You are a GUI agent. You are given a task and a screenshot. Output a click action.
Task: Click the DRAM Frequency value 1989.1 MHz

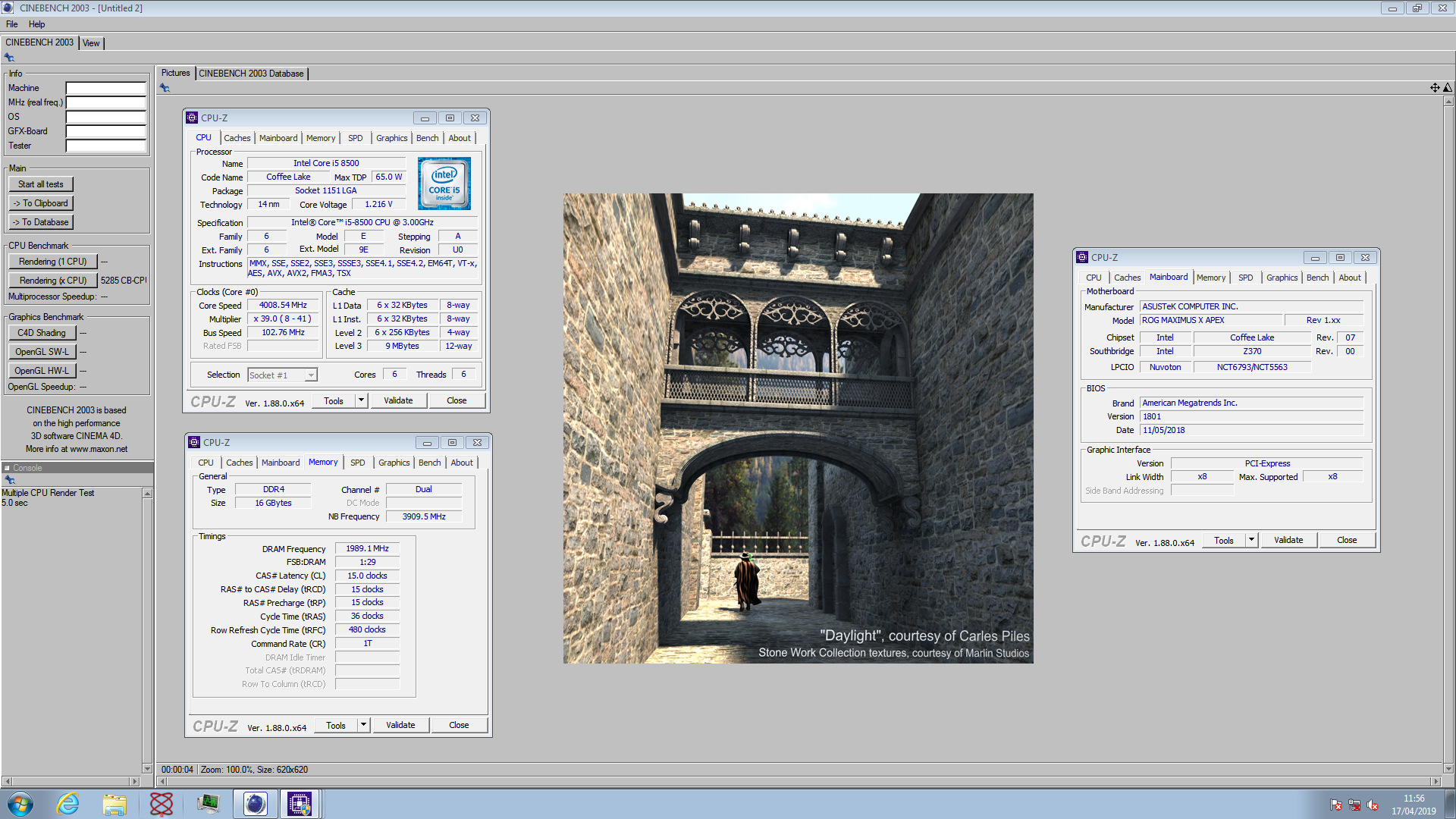(367, 548)
